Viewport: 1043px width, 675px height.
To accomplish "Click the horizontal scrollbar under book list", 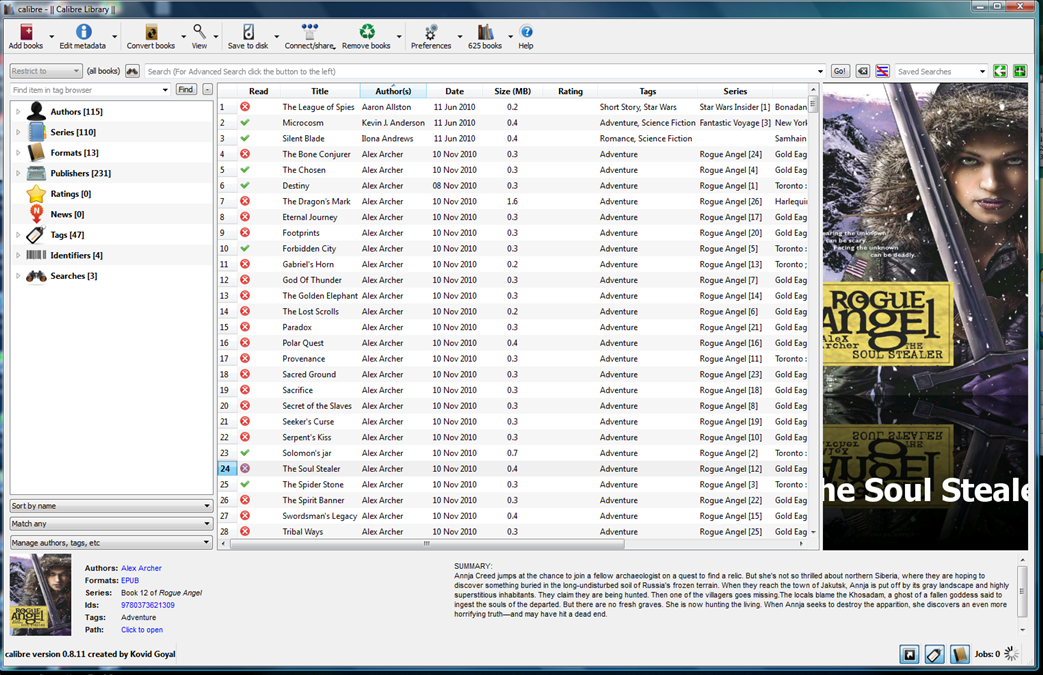I will pos(425,544).
